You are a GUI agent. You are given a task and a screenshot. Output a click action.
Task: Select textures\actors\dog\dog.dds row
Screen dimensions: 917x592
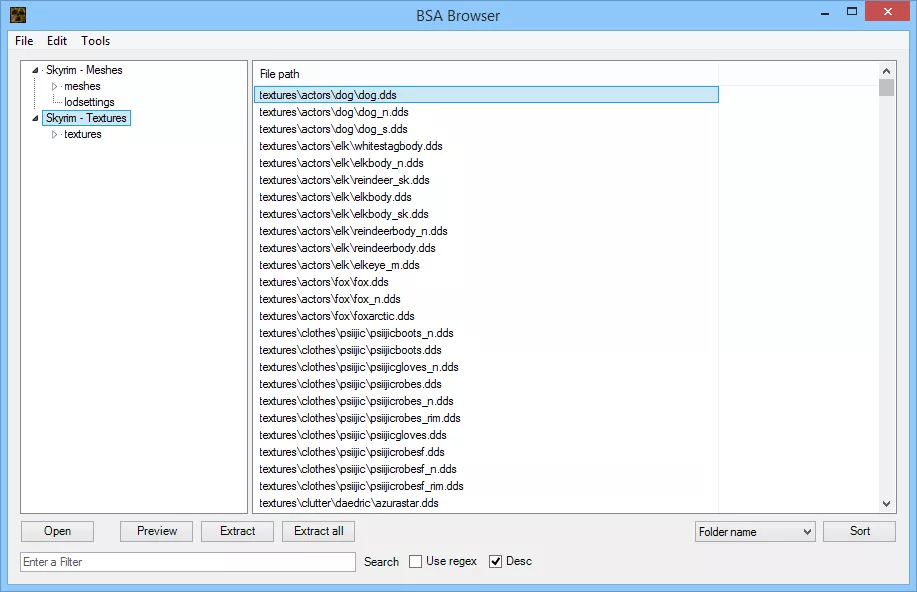tap(486, 95)
